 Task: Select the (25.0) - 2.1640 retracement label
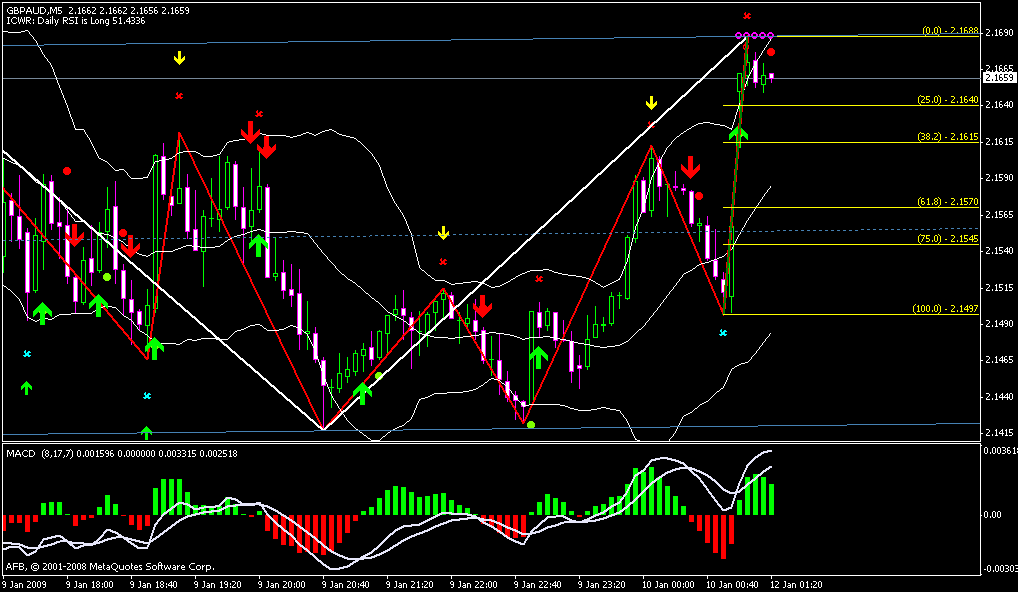pyautogui.click(x=945, y=99)
